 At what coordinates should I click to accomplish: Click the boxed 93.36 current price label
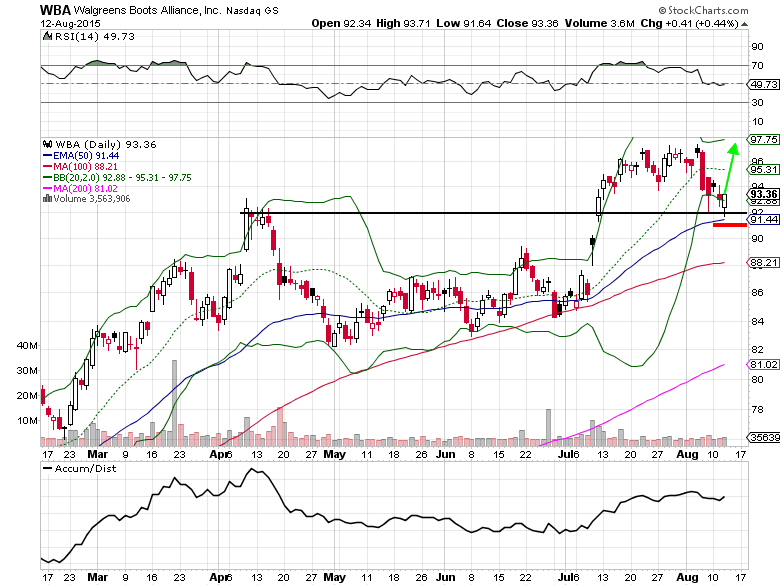point(763,194)
